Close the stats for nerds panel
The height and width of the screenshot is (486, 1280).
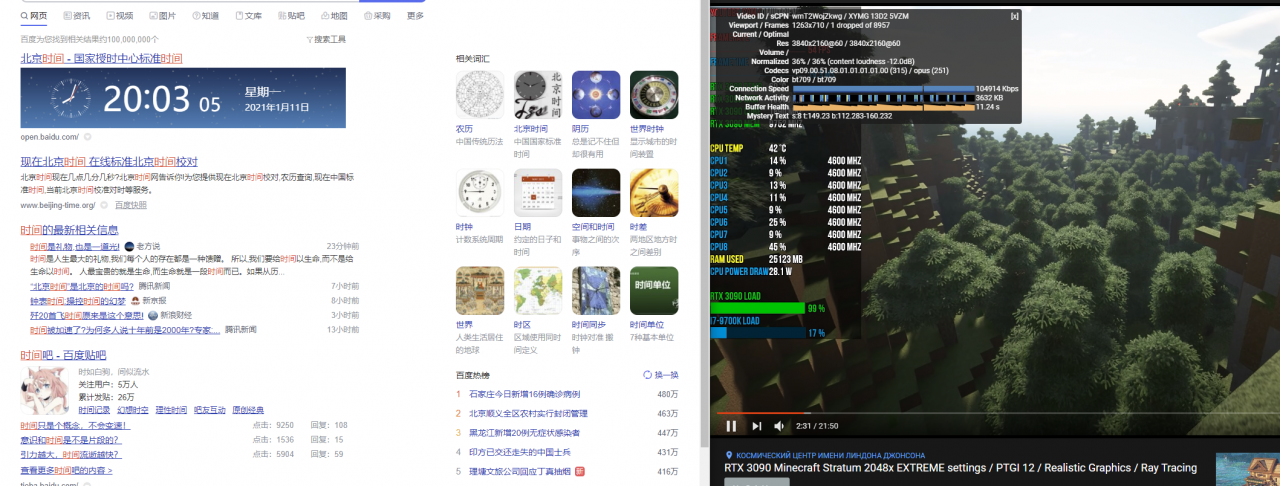pos(1015,17)
